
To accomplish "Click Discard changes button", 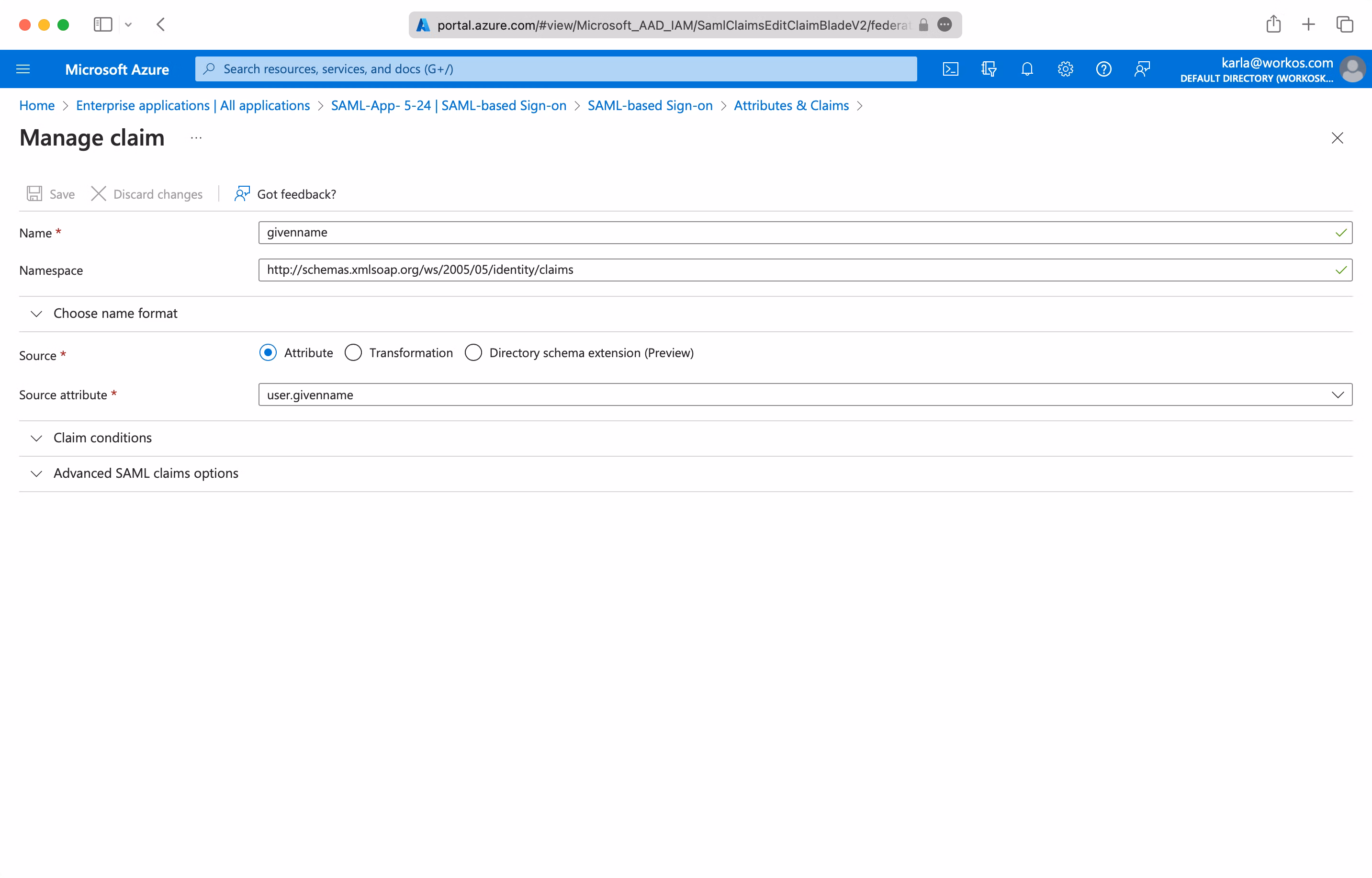I will tap(146, 194).
